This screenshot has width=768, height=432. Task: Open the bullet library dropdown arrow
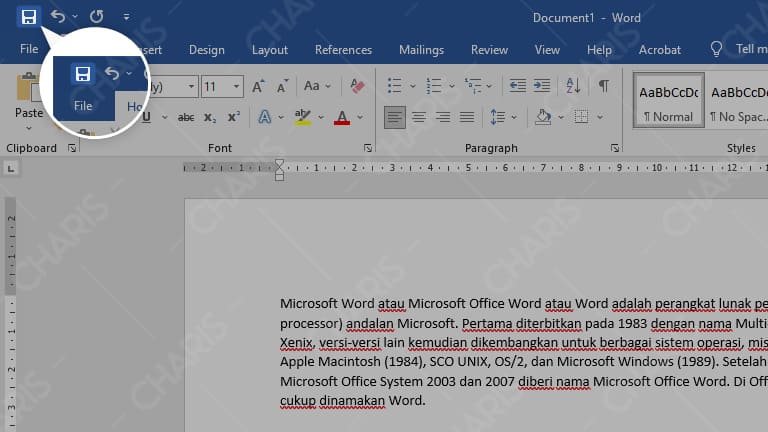(413, 86)
